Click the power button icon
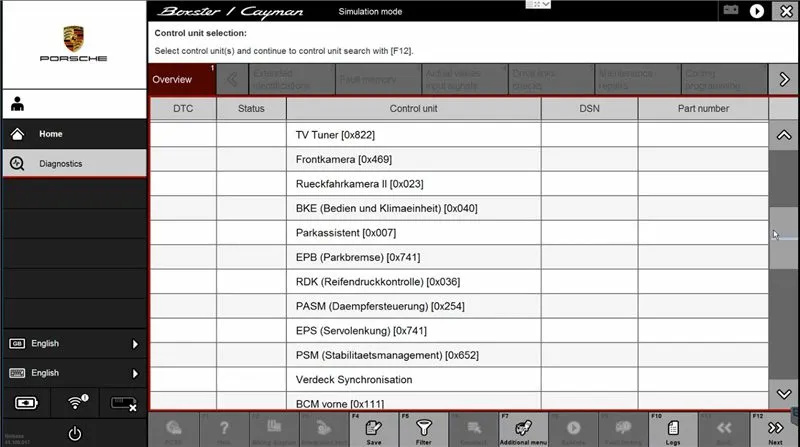This screenshot has width=800, height=447. coord(74,433)
